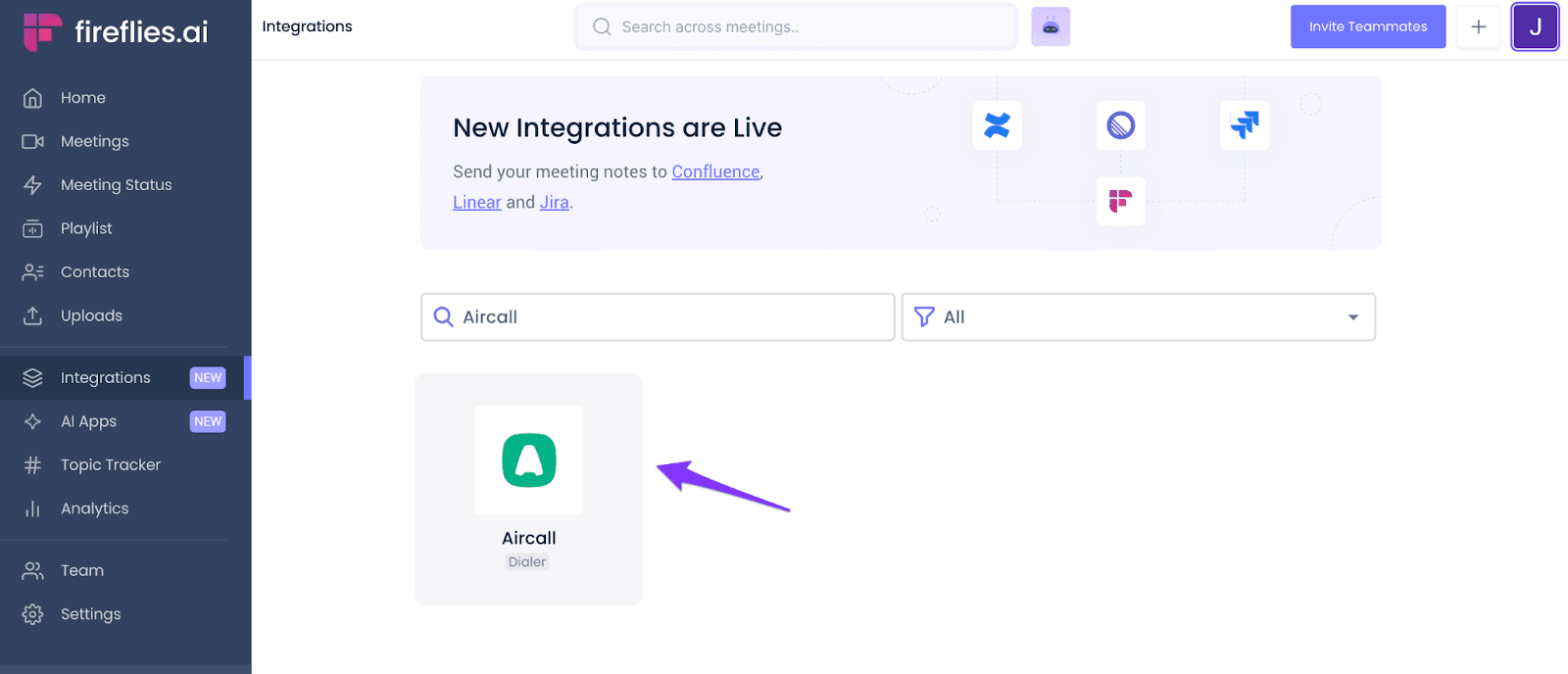
Task: Click the Confluence icon in banner
Action: (x=997, y=125)
